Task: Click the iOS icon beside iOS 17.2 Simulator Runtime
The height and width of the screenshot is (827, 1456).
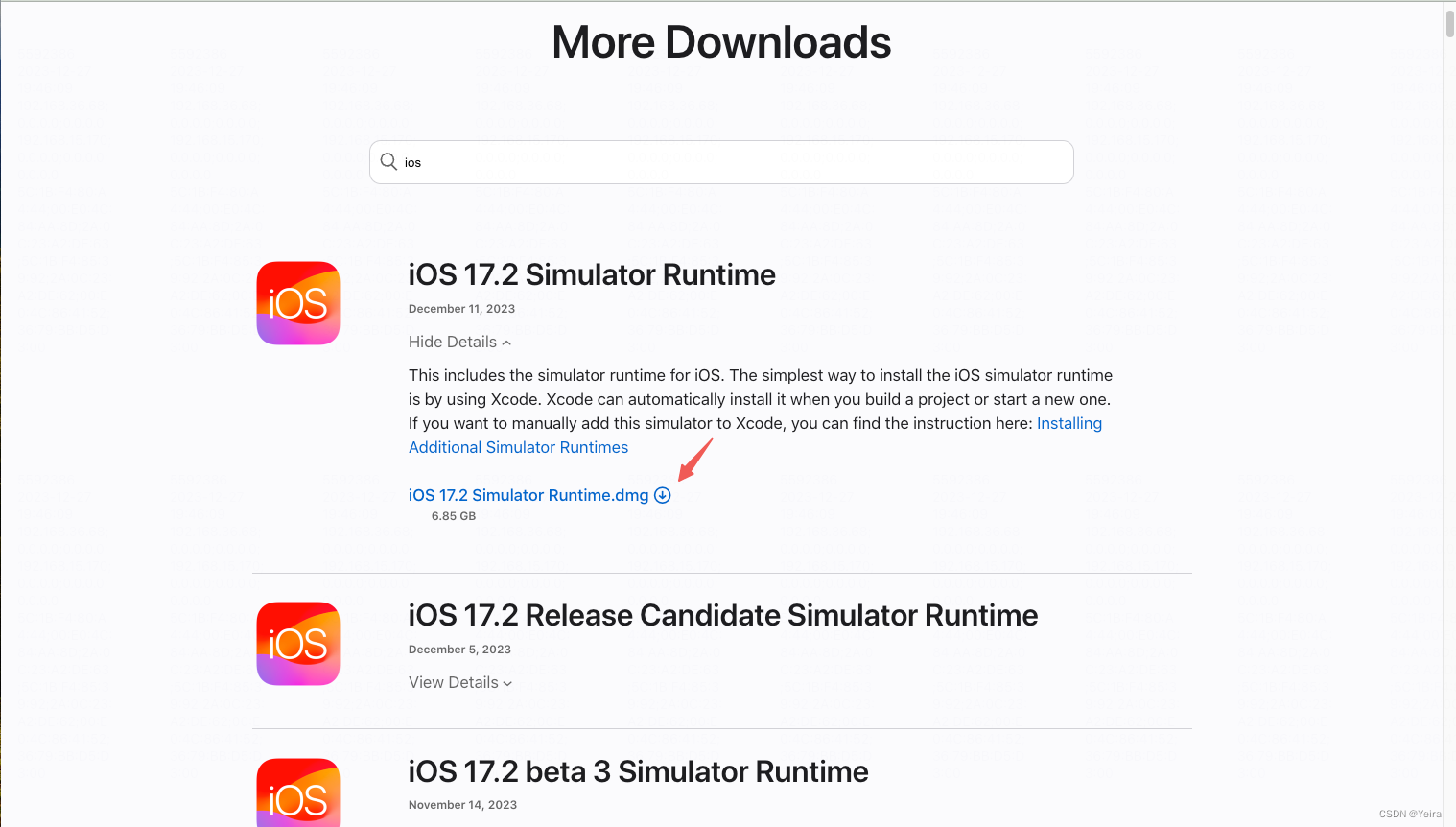Action: click(297, 302)
